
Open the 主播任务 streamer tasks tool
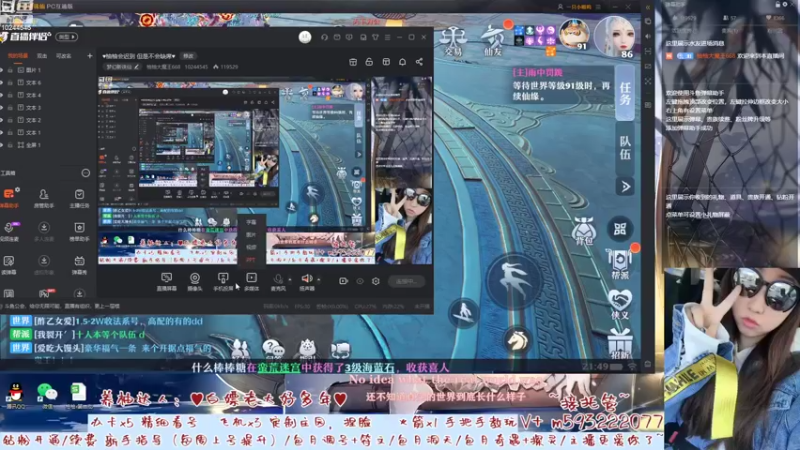(79, 198)
